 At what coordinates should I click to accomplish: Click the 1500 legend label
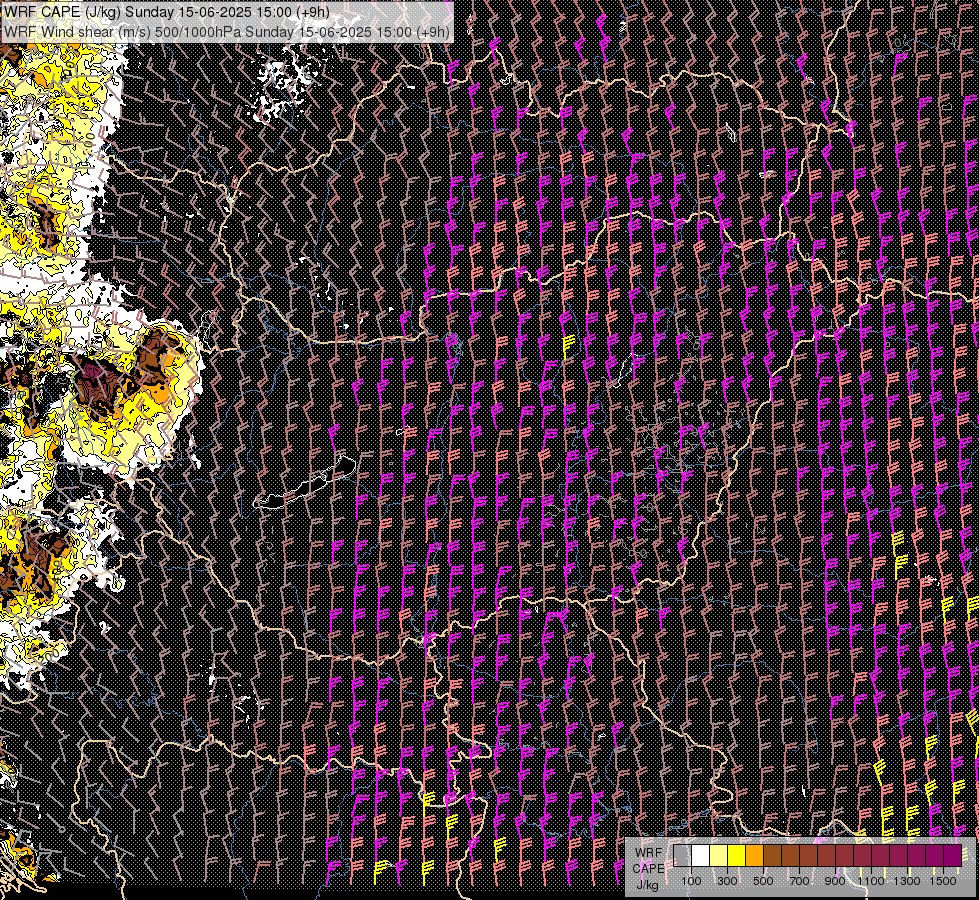[x=943, y=881]
